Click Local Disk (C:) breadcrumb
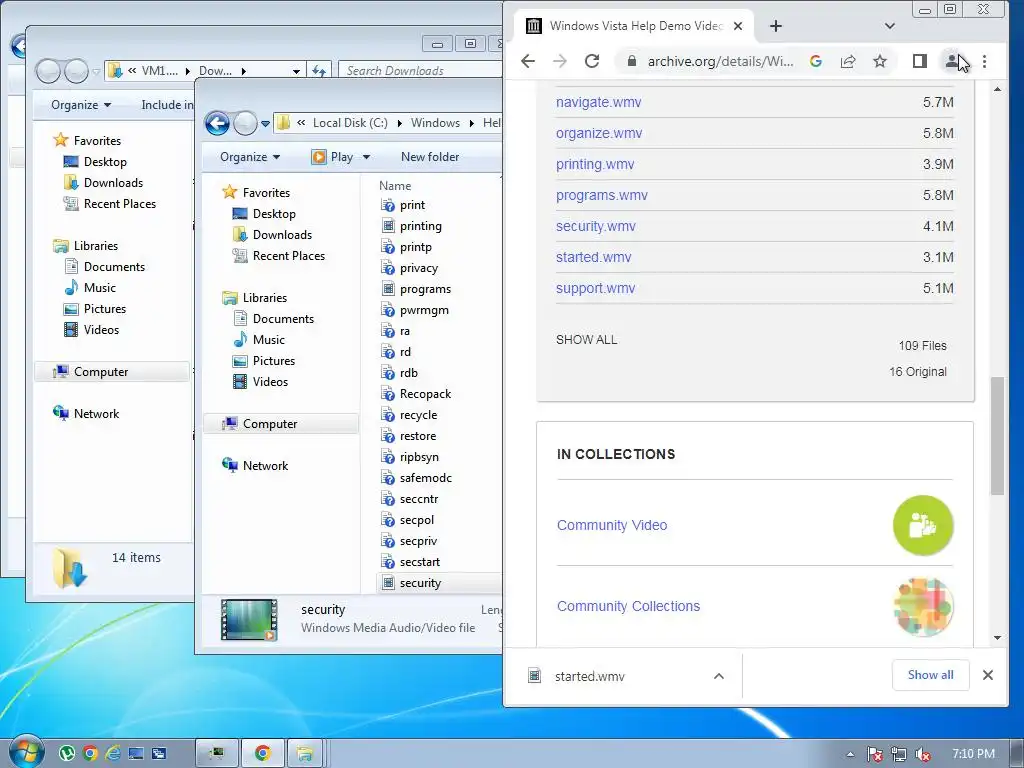 (x=350, y=123)
